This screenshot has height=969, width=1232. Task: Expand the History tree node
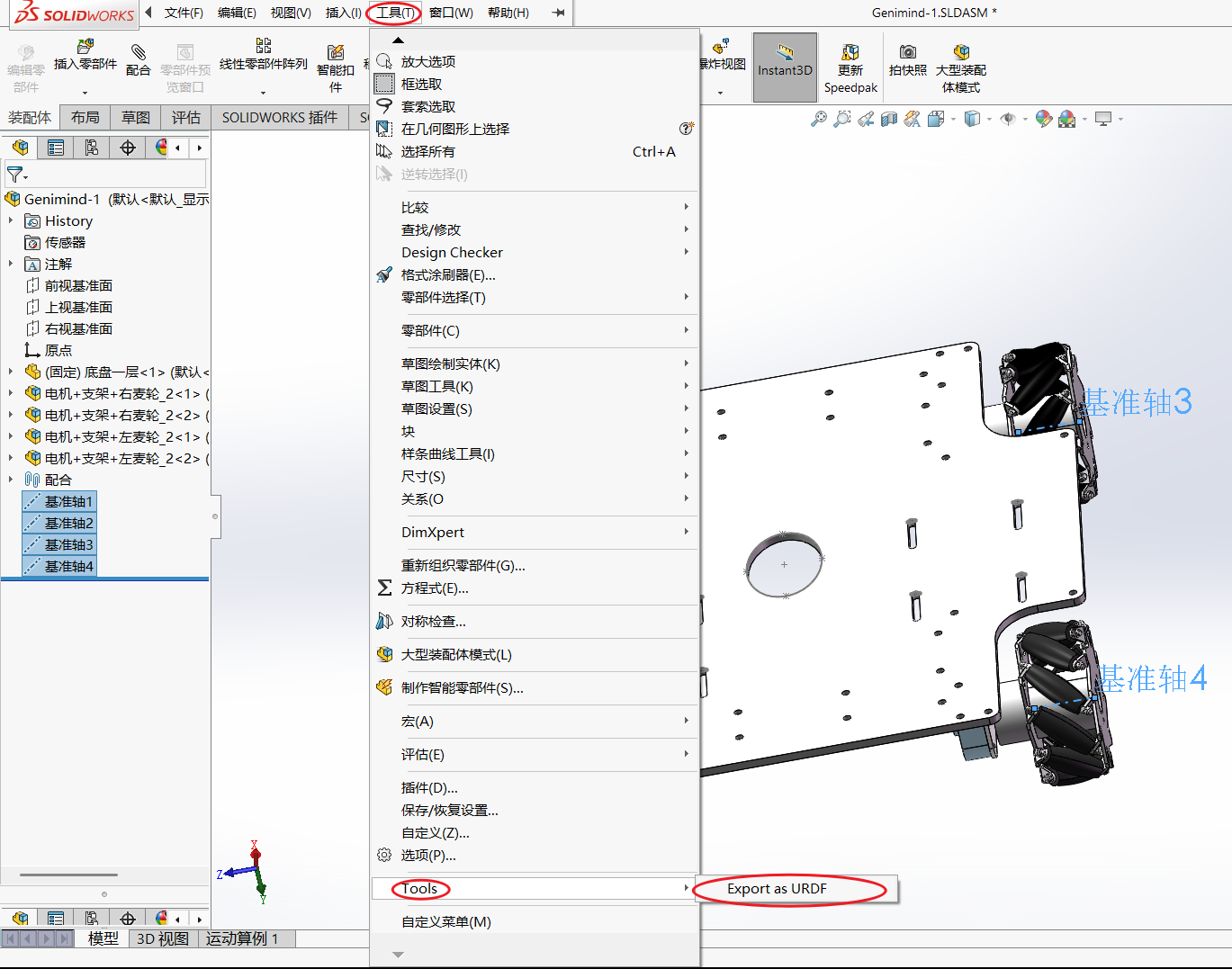[11, 220]
